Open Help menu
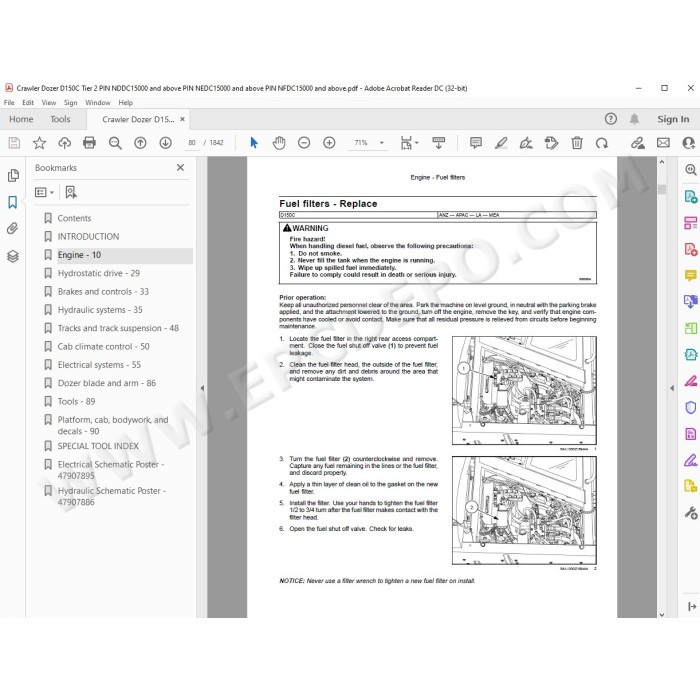This screenshot has width=700, height=700. click(x=125, y=102)
